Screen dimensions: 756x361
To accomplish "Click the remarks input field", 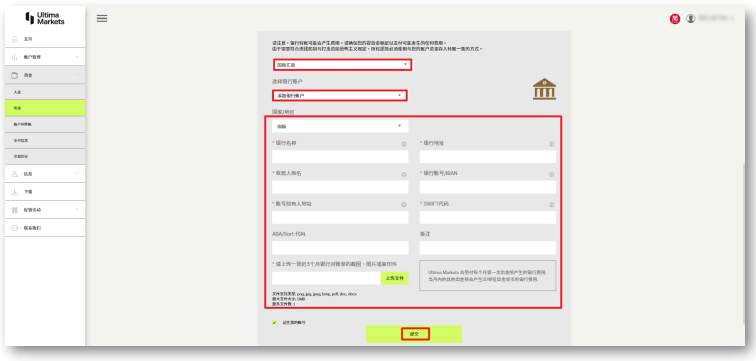I will (x=487, y=248).
